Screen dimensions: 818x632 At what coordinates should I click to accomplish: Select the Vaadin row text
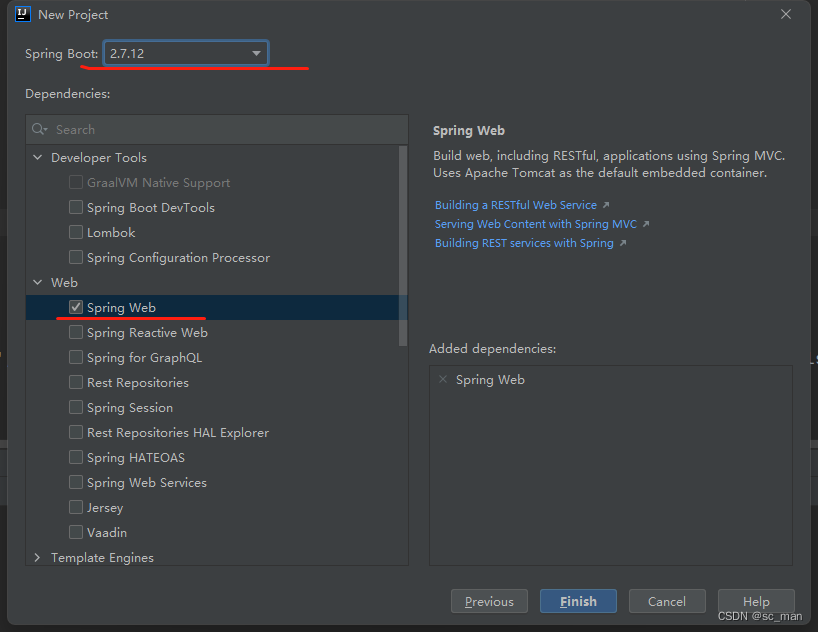[107, 533]
